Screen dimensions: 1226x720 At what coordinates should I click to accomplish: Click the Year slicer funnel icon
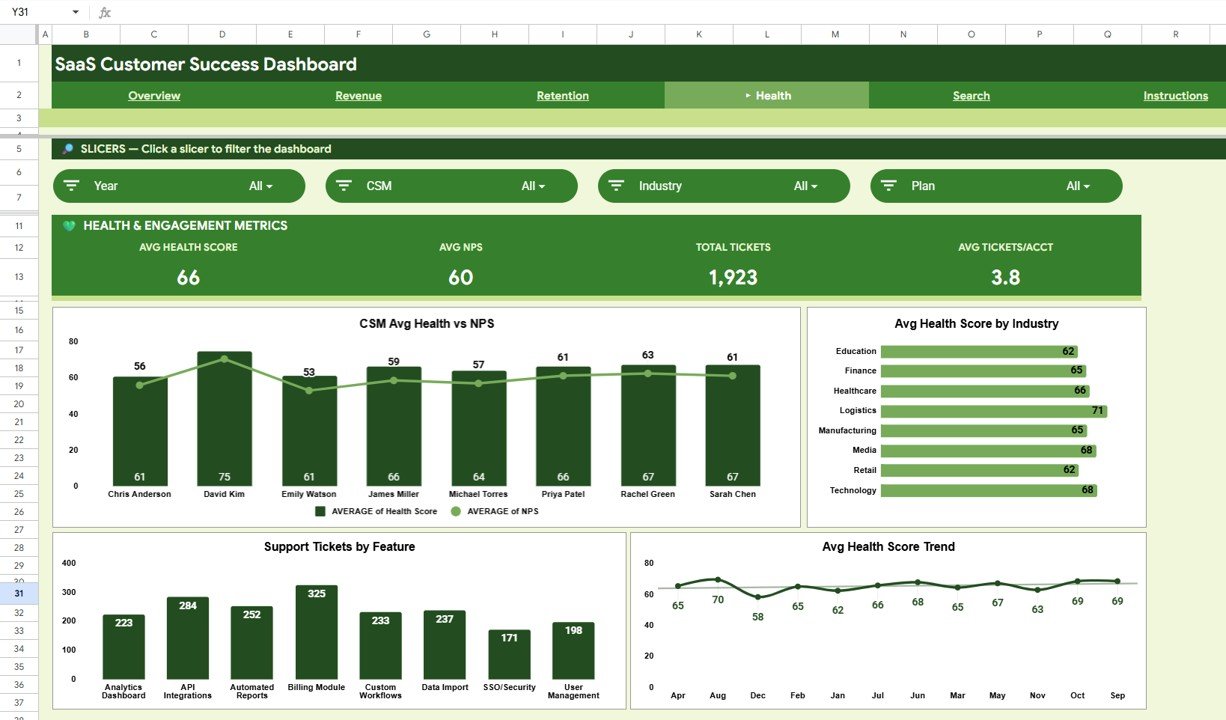point(72,185)
